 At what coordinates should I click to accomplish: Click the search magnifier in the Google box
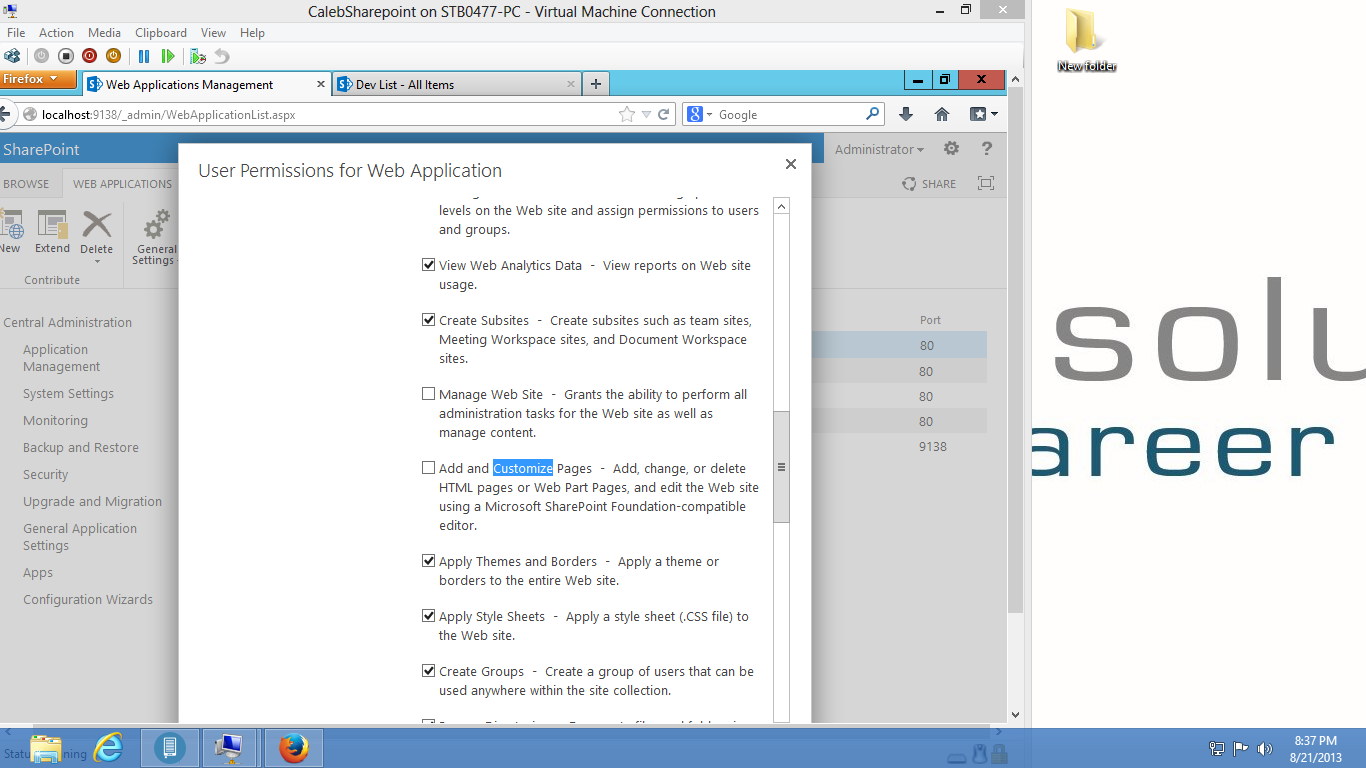873,114
